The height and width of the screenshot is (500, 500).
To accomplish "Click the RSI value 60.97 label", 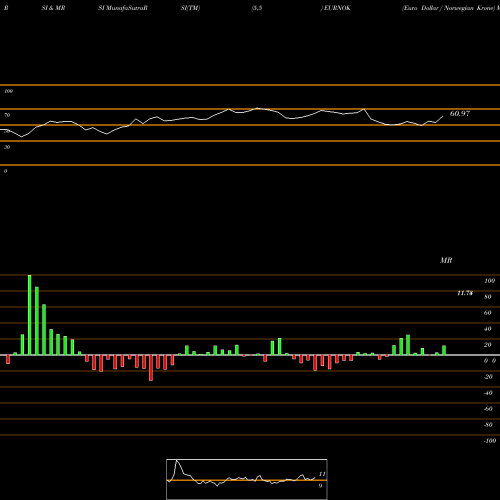I will (460, 114).
